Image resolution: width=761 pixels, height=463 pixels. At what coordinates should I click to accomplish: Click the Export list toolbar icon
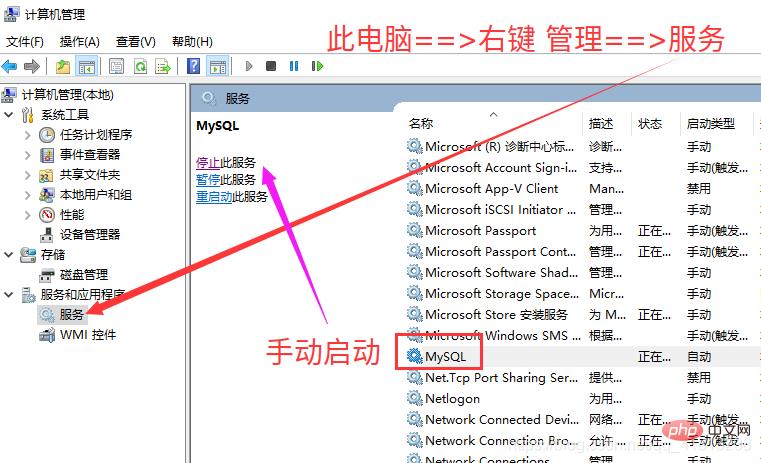pyautogui.click(x=163, y=66)
